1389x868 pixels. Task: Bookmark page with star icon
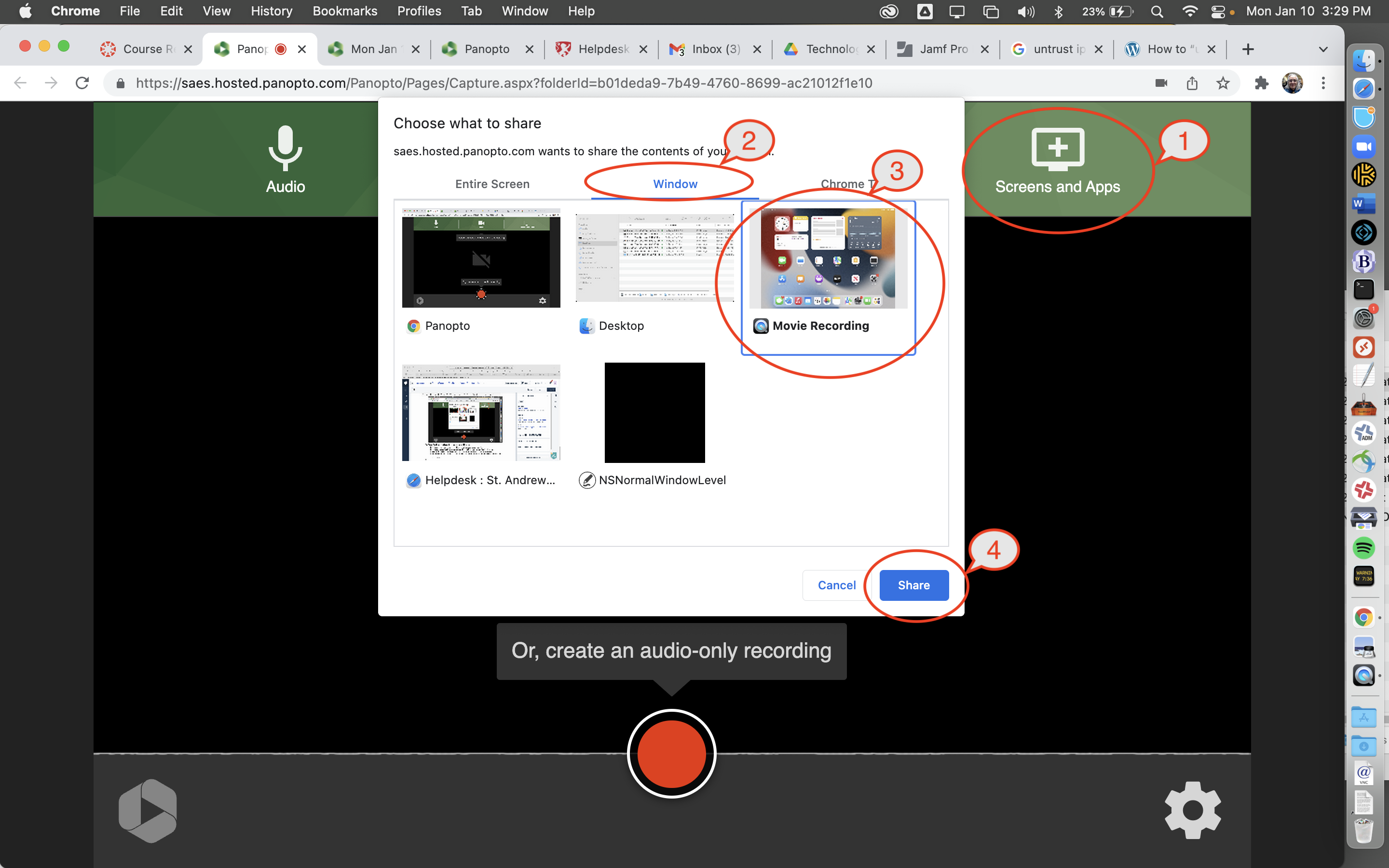coord(1223,83)
